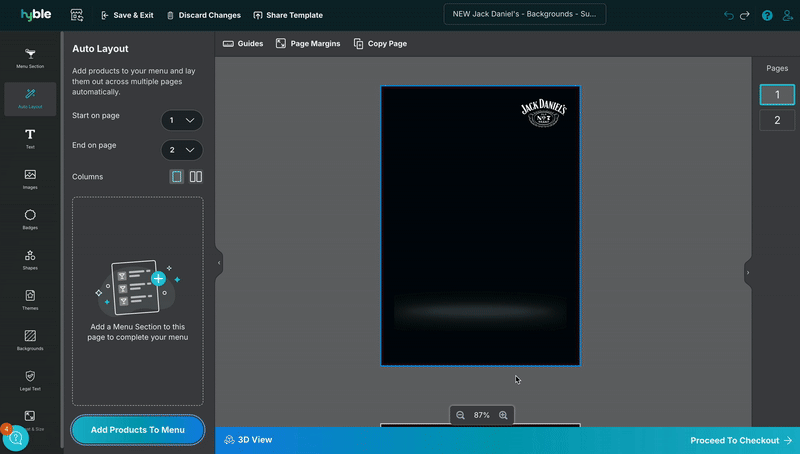Open the help question mark icon

767,15
